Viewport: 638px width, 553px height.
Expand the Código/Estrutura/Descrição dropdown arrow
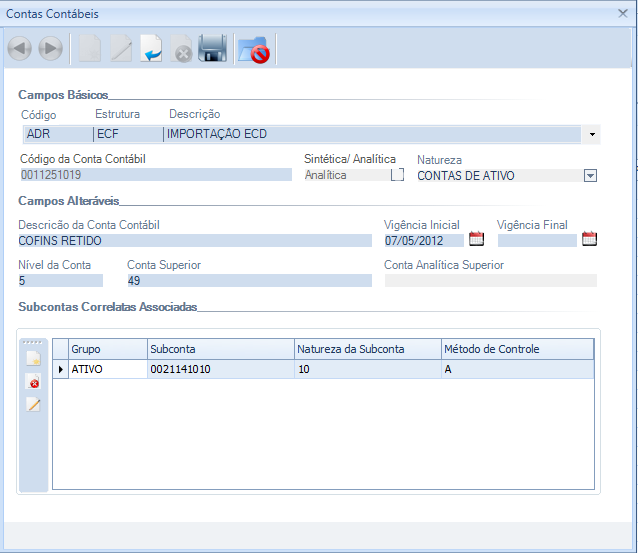pyautogui.click(x=592, y=134)
